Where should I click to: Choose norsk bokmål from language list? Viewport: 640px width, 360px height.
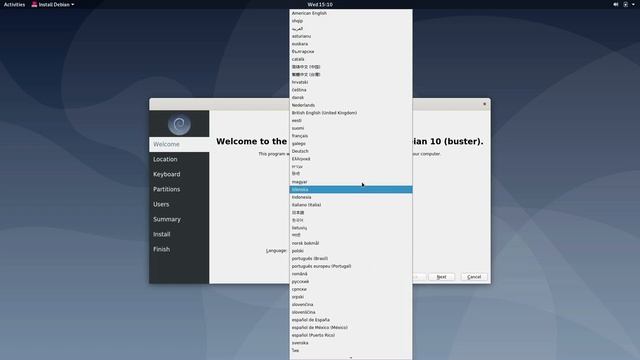351,243
